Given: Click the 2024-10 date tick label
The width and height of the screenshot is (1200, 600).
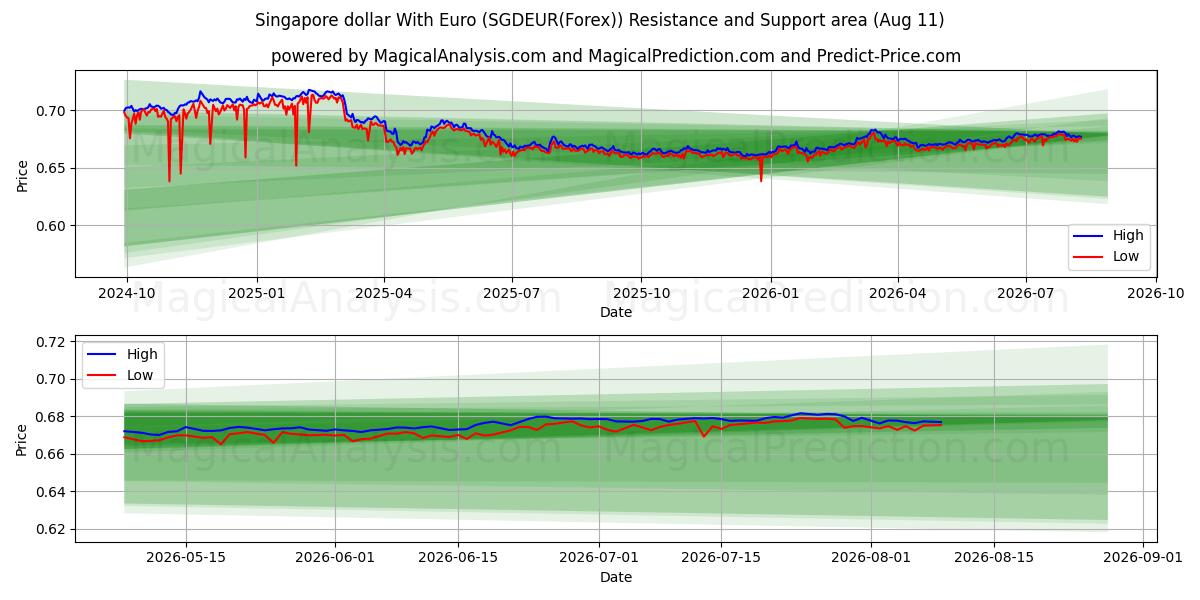Looking at the screenshot, I should click(126, 293).
